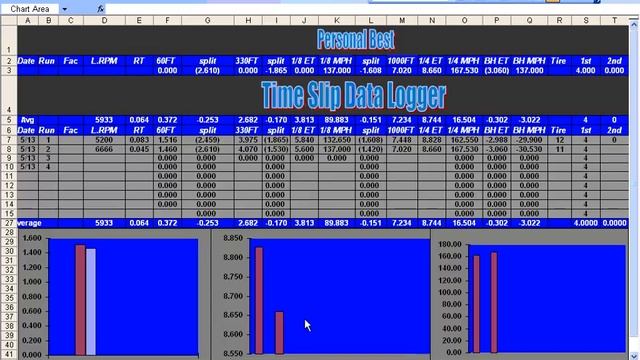Select row 7 header
Screen dimensions: 640x360
click(9, 140)
